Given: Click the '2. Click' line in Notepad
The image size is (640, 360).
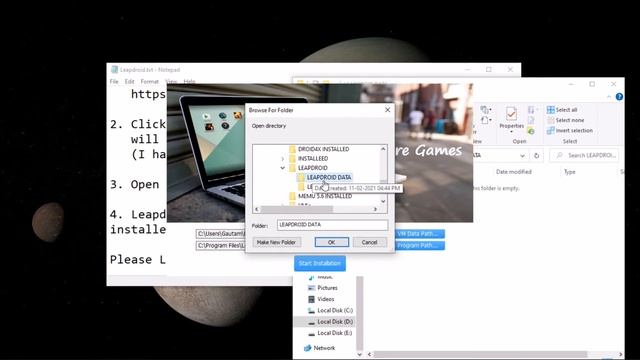Looking at the screenshot, I should coord(138,124).
